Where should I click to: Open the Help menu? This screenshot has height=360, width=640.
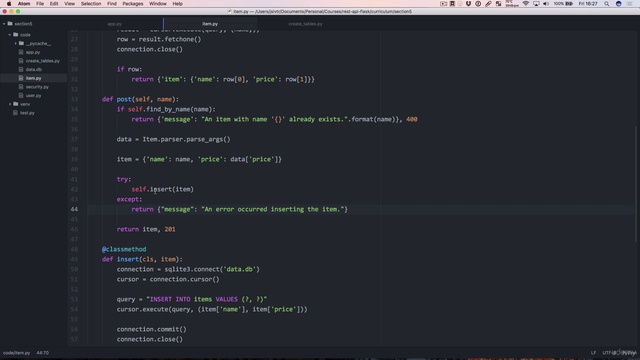pos(177,4)
